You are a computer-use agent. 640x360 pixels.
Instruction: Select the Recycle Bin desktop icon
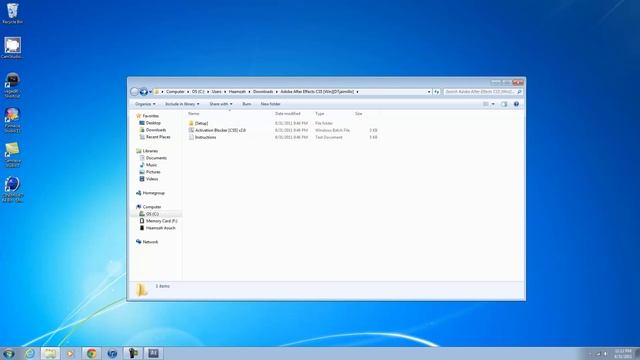[12, 13]
